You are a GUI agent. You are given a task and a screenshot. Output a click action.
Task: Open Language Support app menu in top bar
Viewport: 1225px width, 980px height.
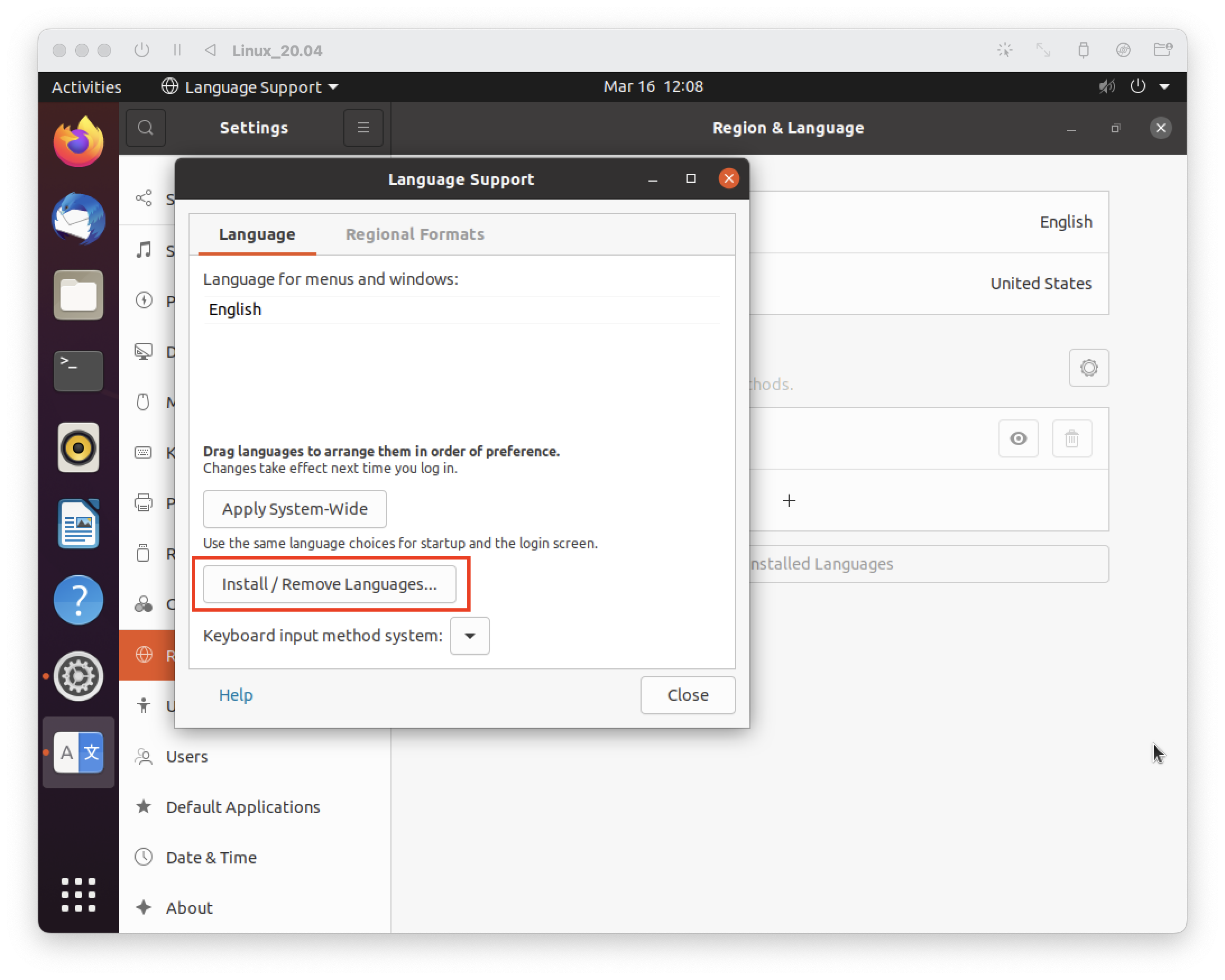tap(250, 87)
